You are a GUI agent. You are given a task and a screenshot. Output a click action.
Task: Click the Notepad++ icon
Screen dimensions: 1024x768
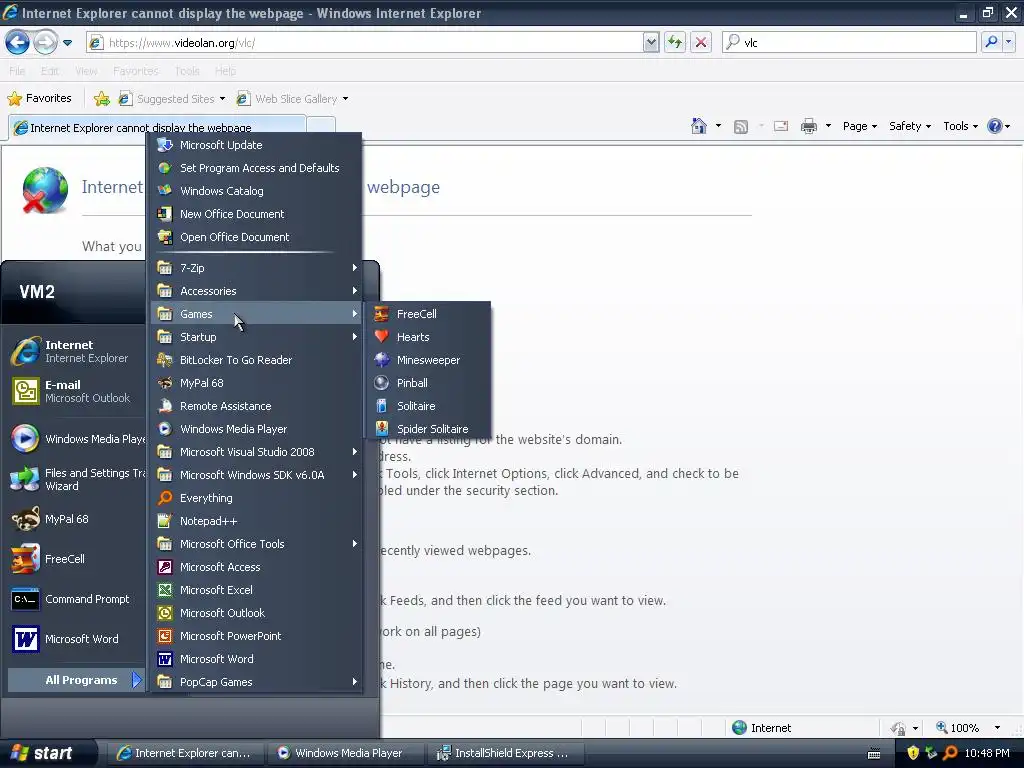tap(165, 520)
